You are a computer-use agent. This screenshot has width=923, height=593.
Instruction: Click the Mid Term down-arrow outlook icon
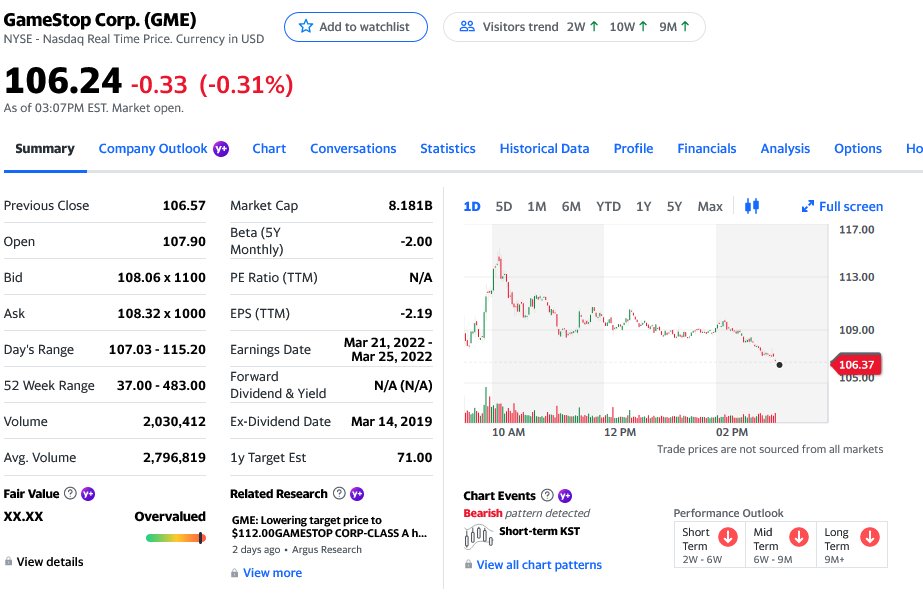(x=799, y=536)
